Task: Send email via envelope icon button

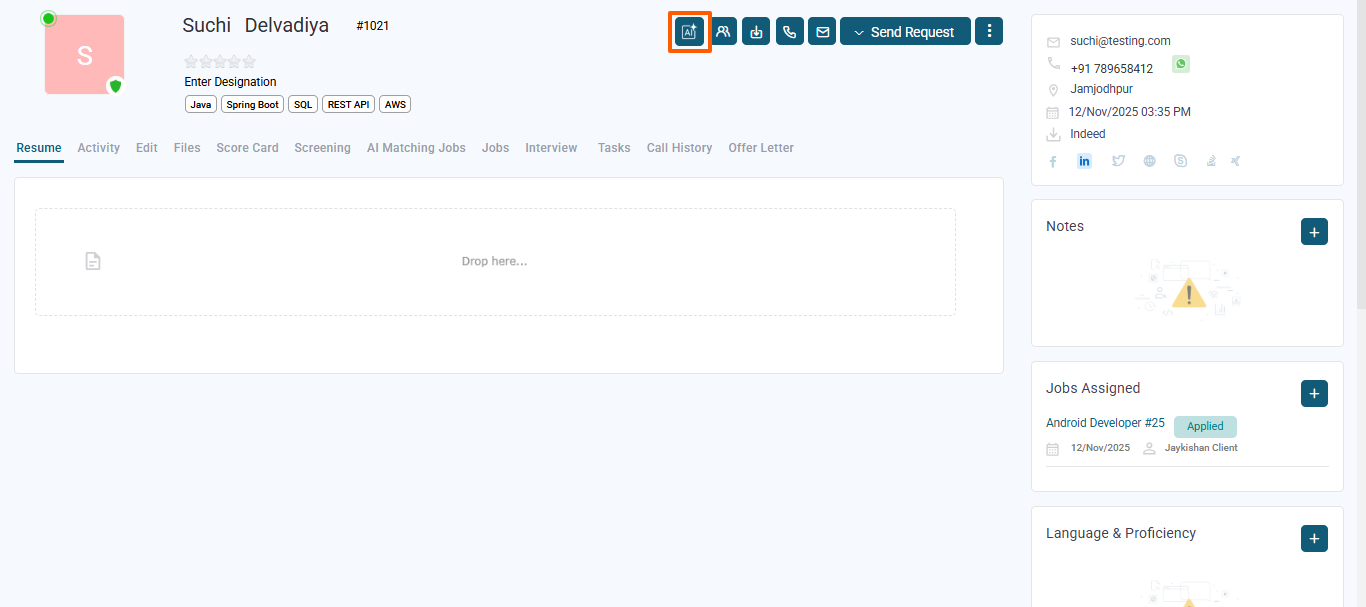Action: click(x=822, y=32)
